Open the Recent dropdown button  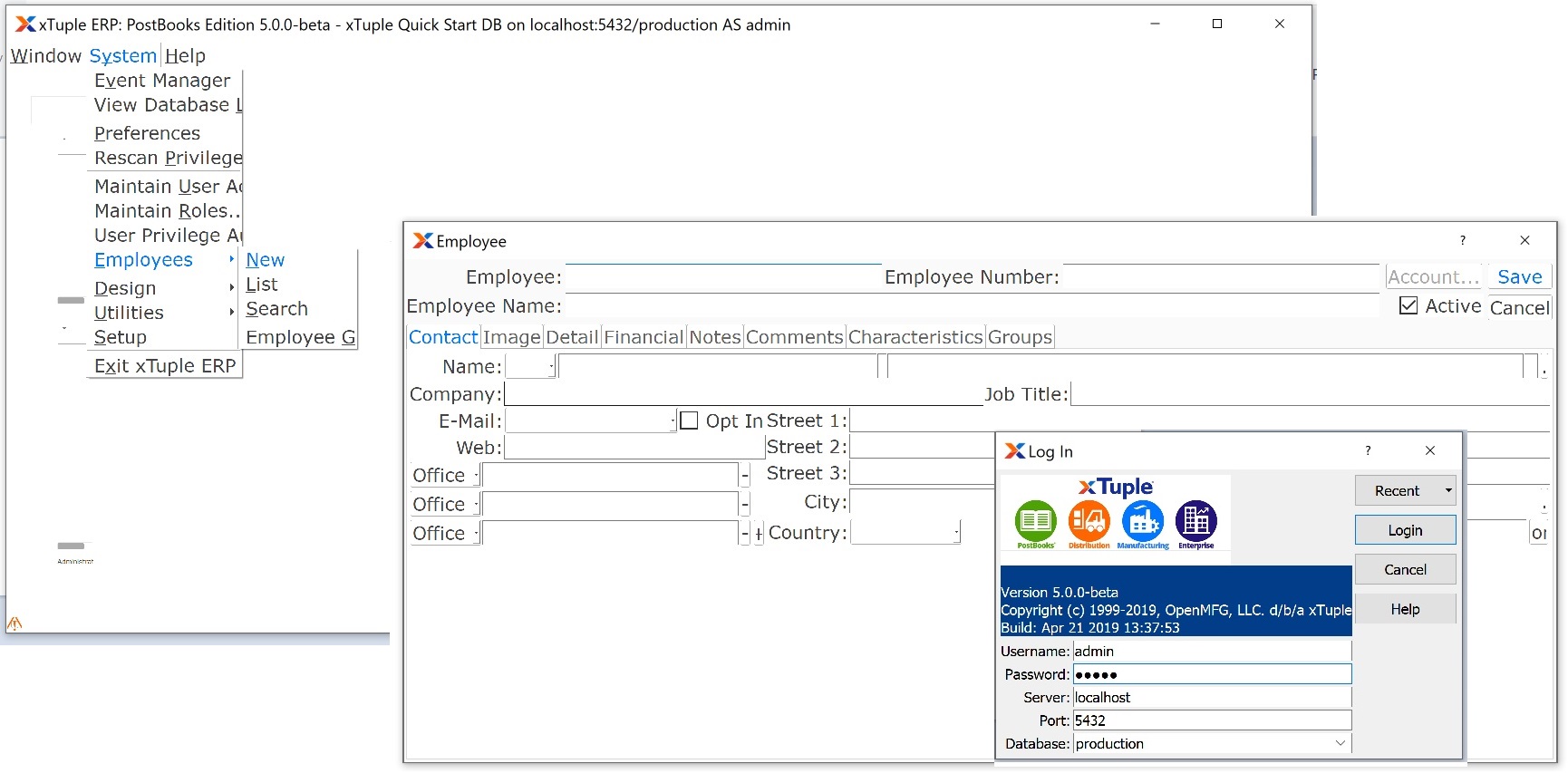click(1406, 490)
